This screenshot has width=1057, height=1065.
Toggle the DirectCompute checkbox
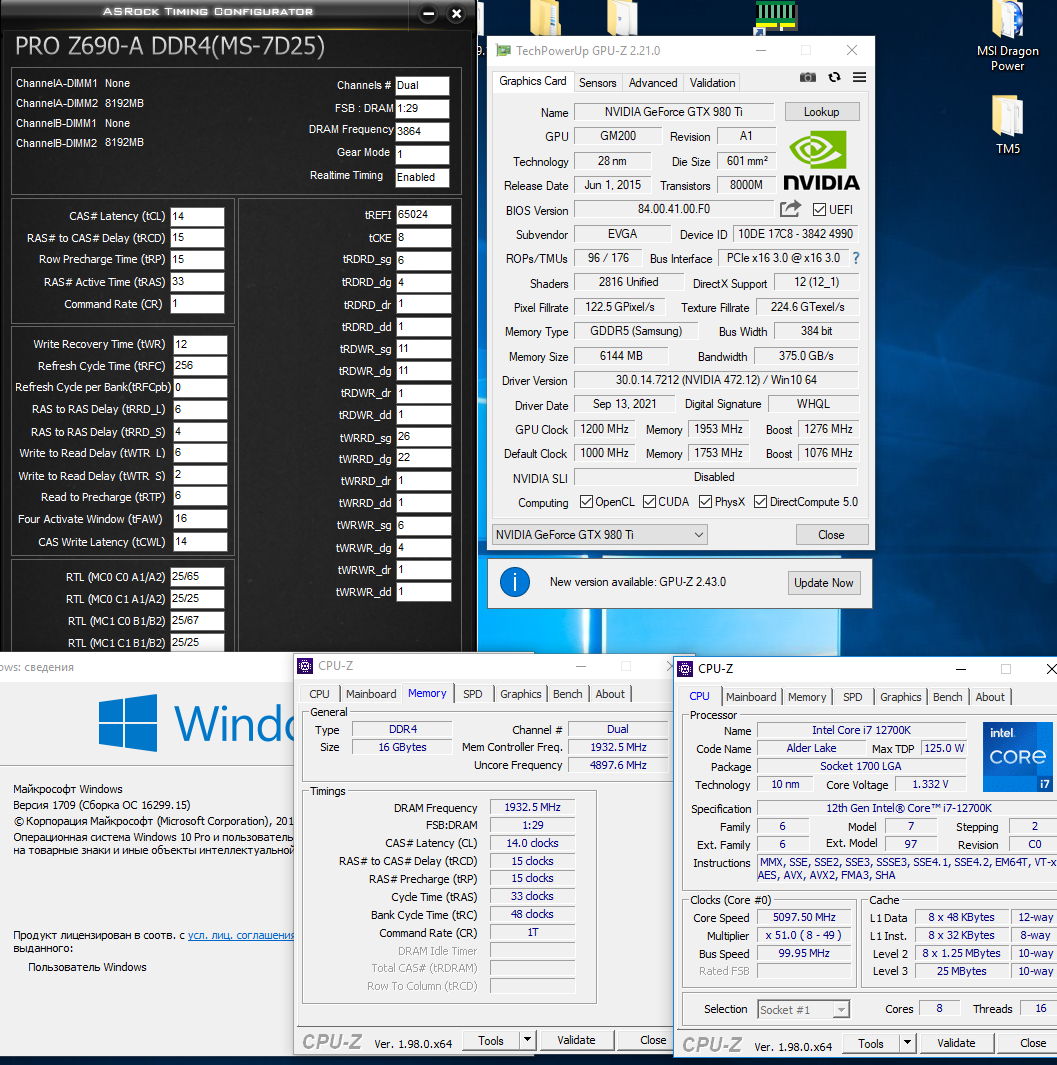(x=761, y=502)
